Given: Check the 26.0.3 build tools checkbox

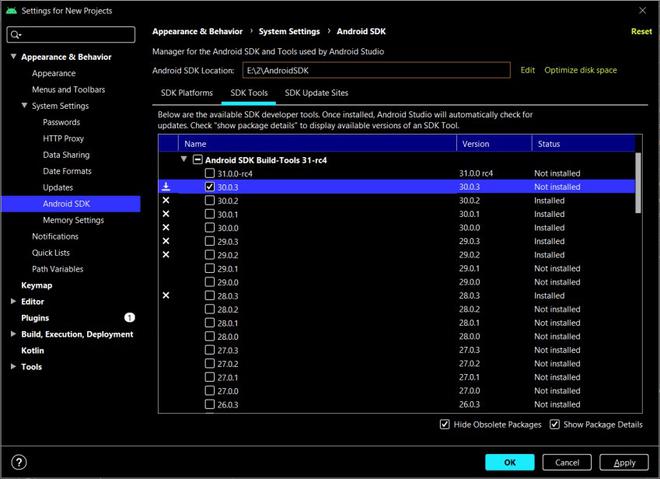Looking at the screenshot, I should coord(210,404).
